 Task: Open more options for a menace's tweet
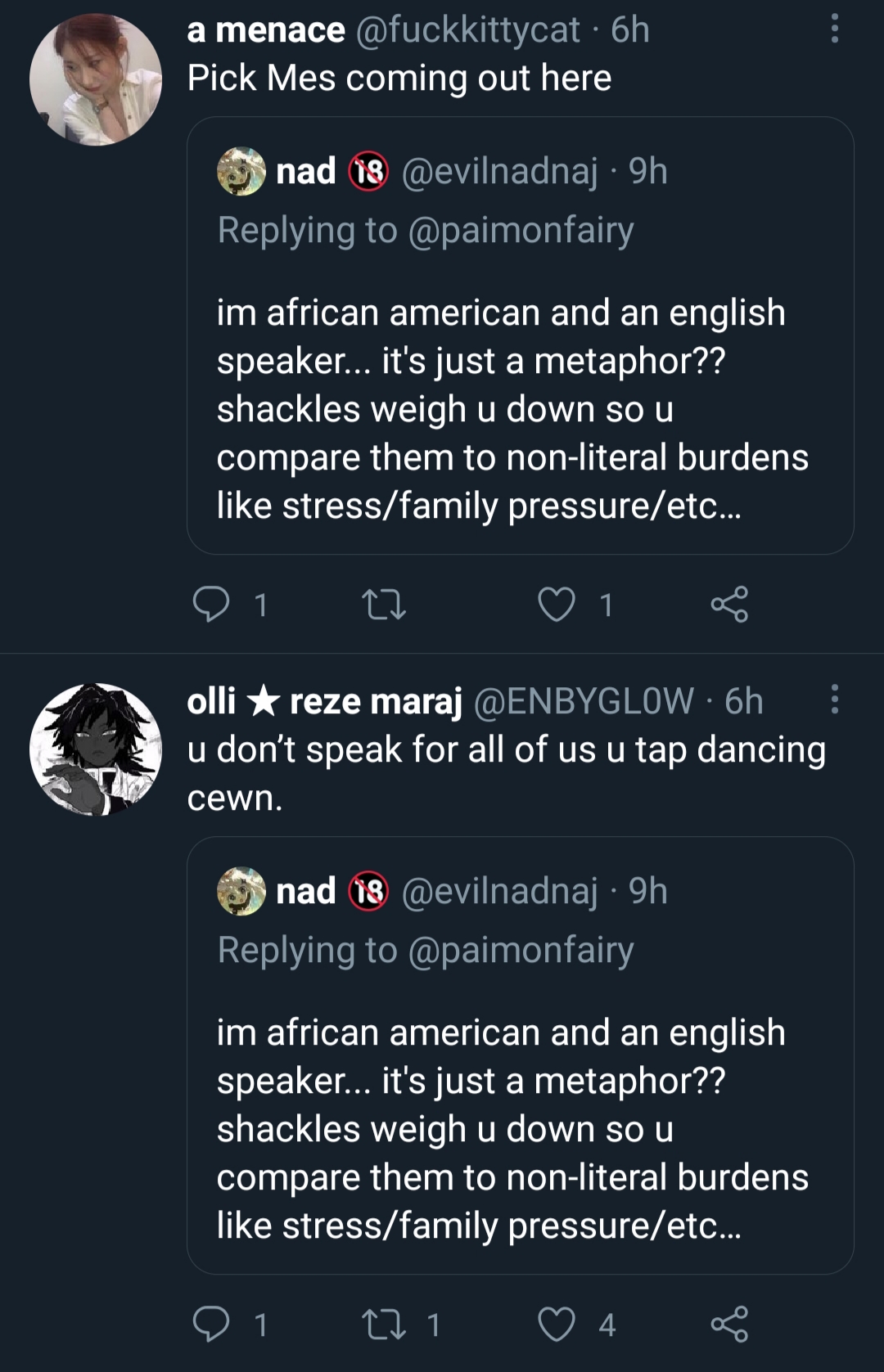click(x=834, y=29)
